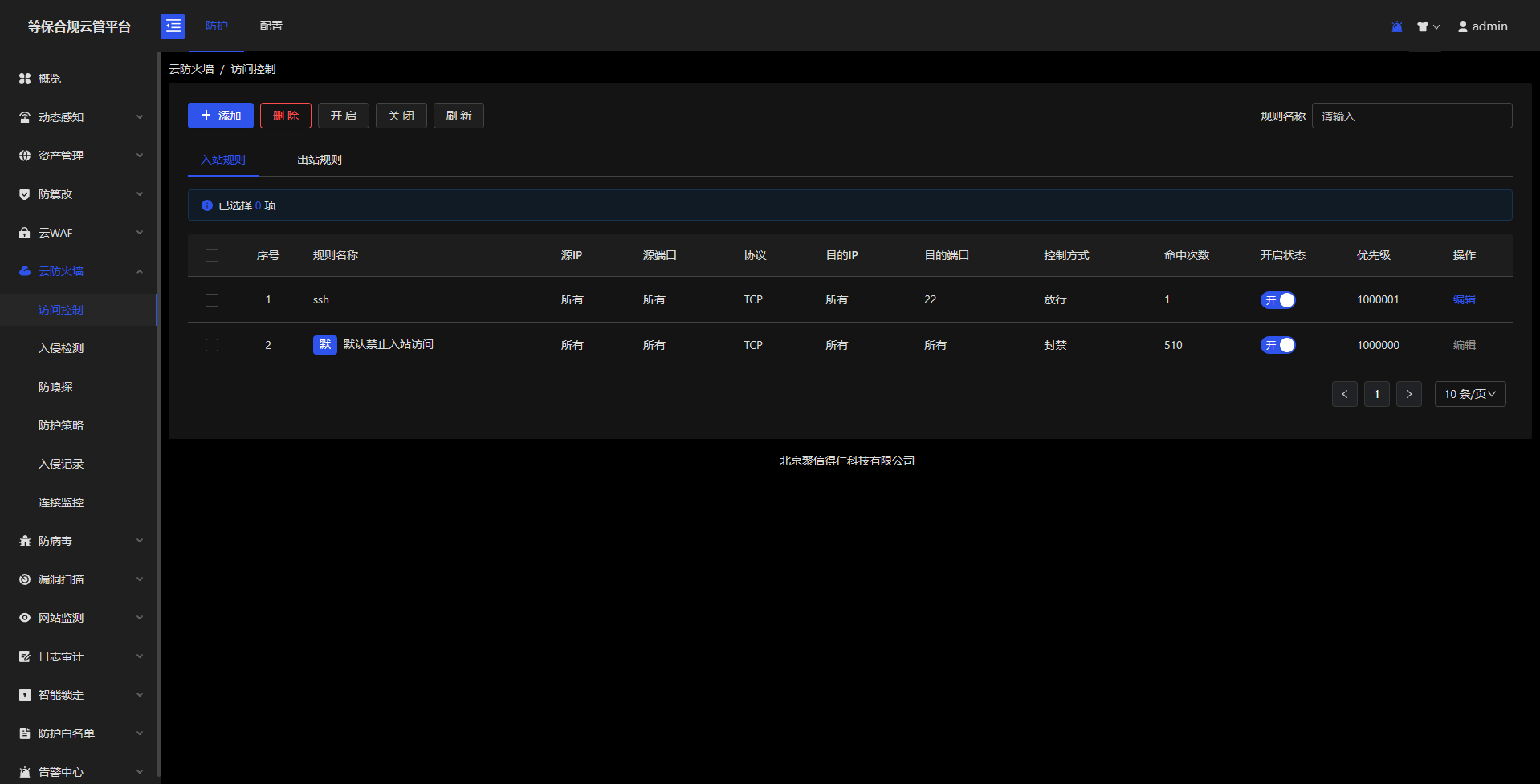1540x784 pixels.
Task: Click the 动态感知 sidebar icon
Action: pyautogui.click(x=25, y=117)
